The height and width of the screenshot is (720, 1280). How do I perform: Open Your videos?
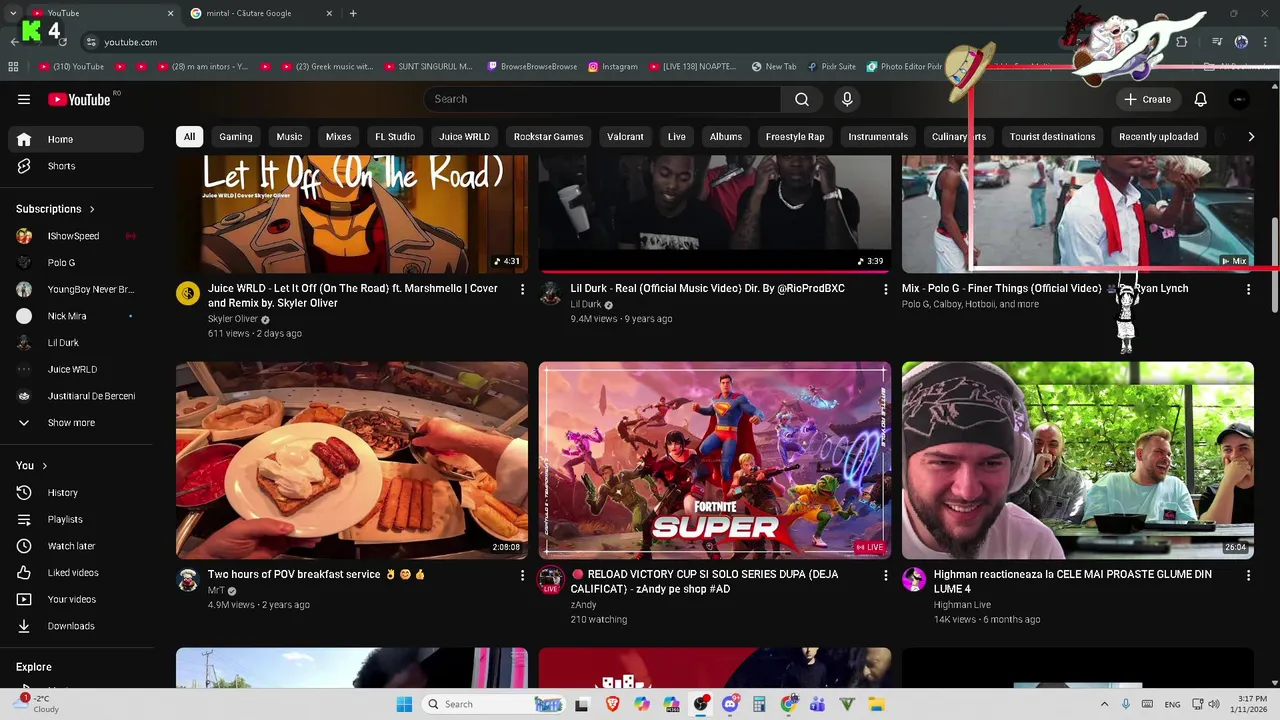click(76, 599)
